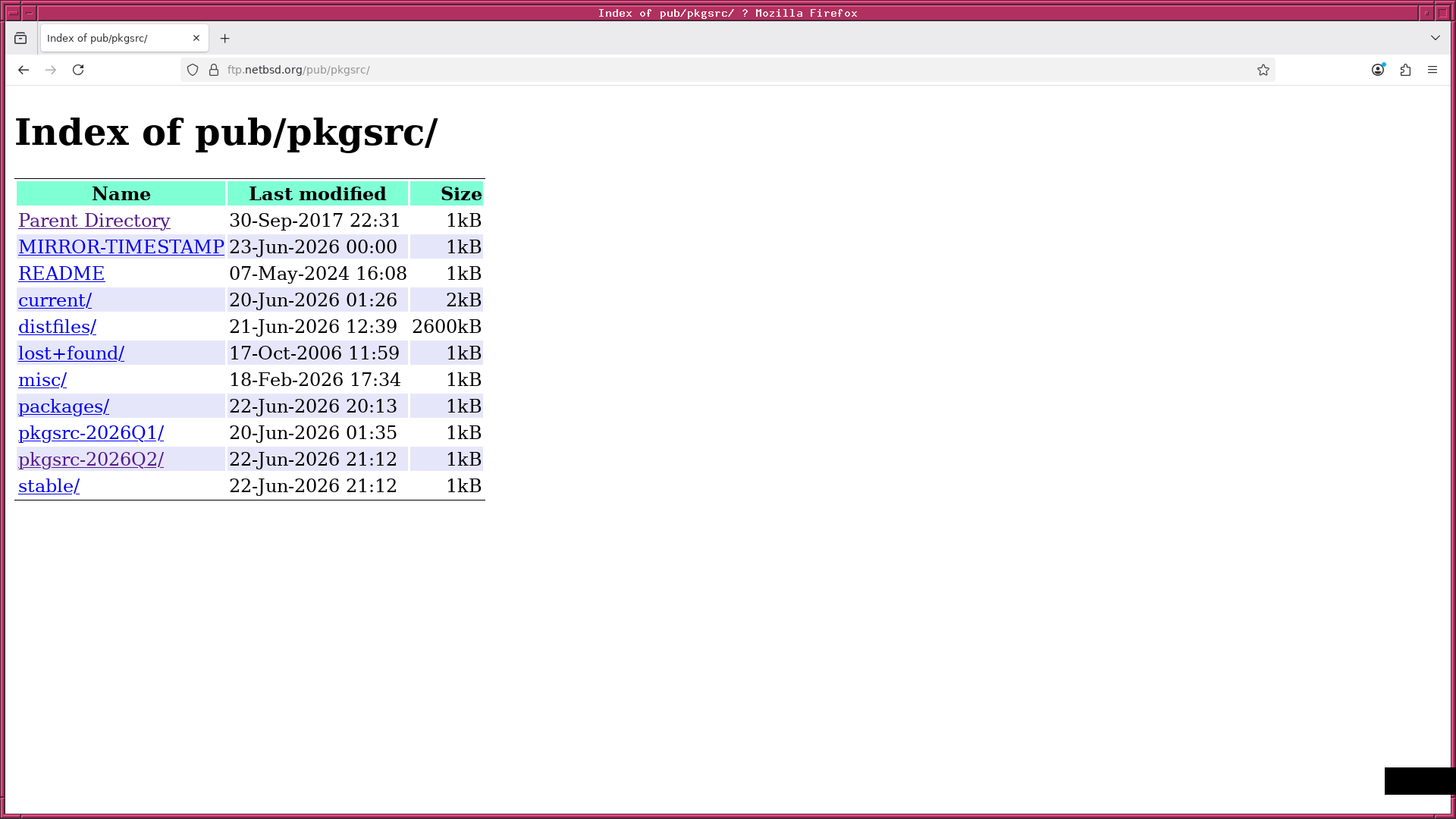Open the stable/ directory
This screenshot has width=1456, height=819.
click(49, 486)
